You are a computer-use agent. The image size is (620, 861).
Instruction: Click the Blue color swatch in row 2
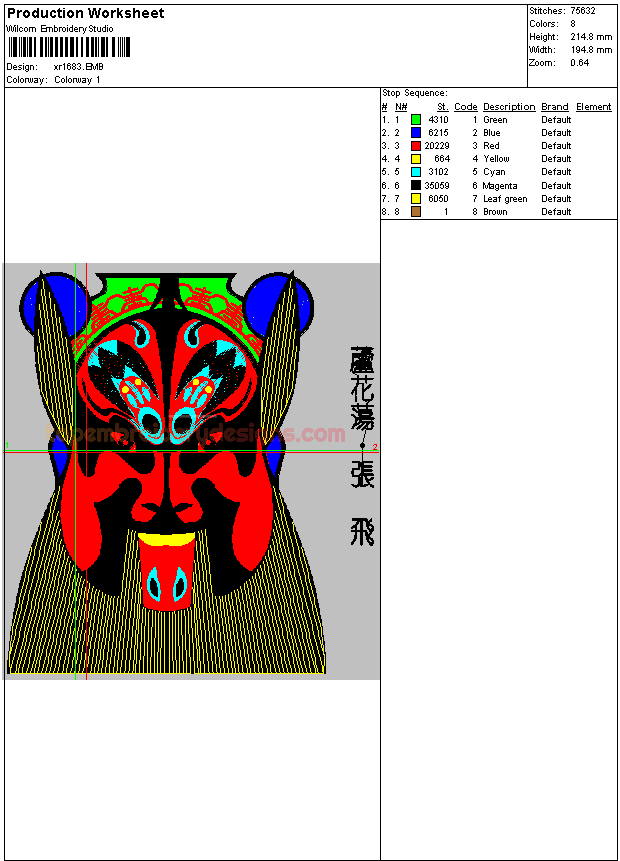pyautogui.click(x=416, y=132)
